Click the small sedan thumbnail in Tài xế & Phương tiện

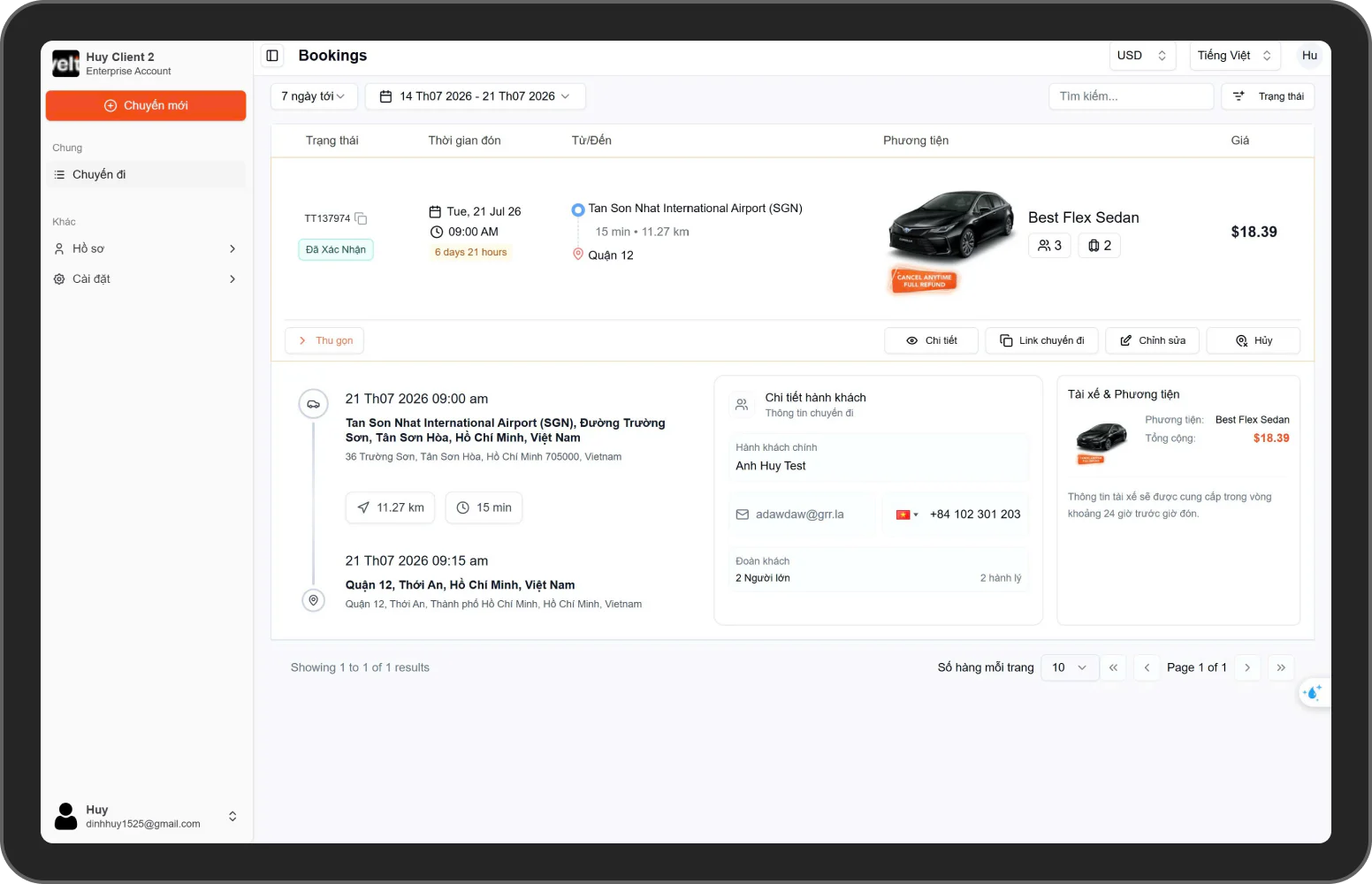tap(1101, 441)
